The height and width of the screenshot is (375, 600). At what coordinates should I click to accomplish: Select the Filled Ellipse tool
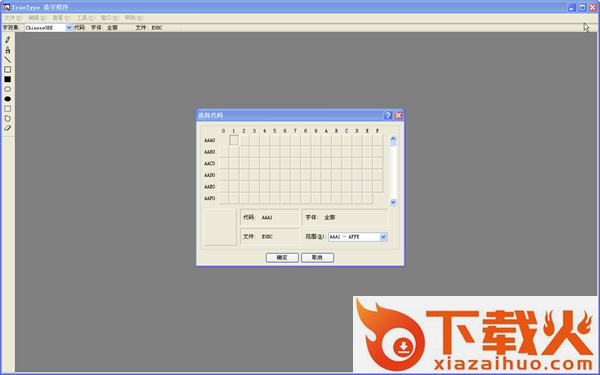8,99
